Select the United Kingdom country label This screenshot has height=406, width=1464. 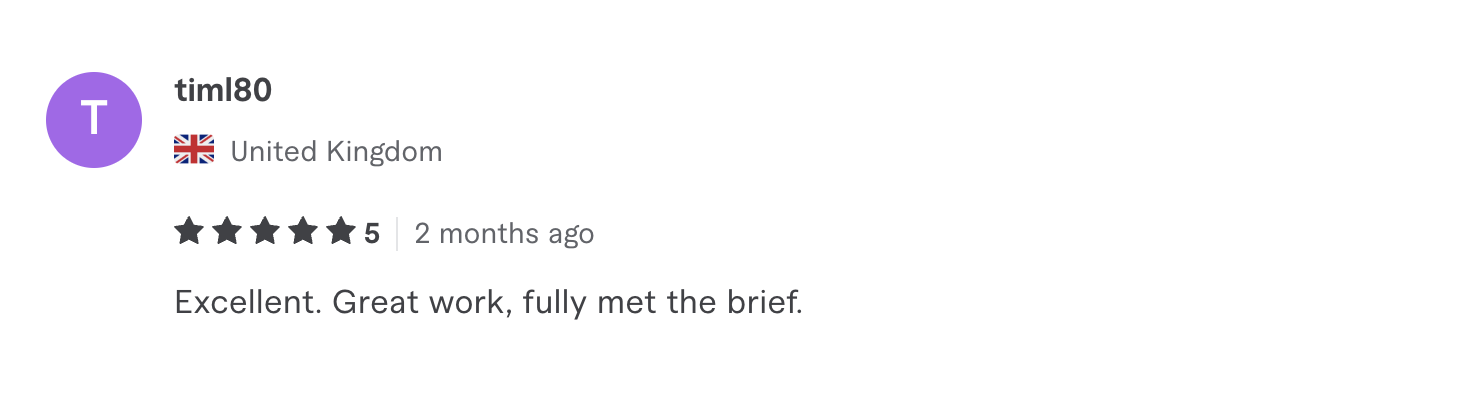click(336, 152)
